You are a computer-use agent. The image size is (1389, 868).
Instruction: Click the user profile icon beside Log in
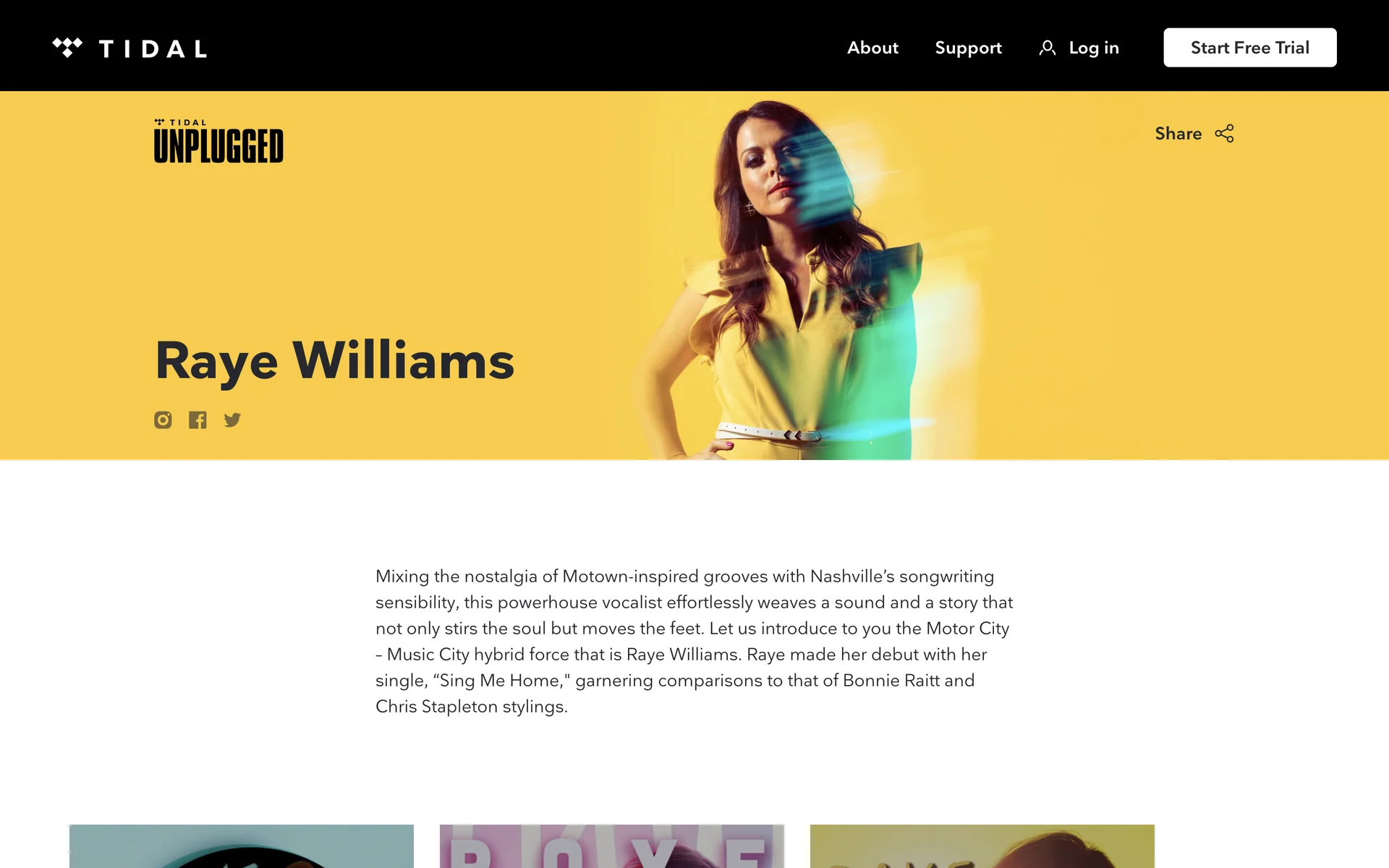click(1047, 48)
